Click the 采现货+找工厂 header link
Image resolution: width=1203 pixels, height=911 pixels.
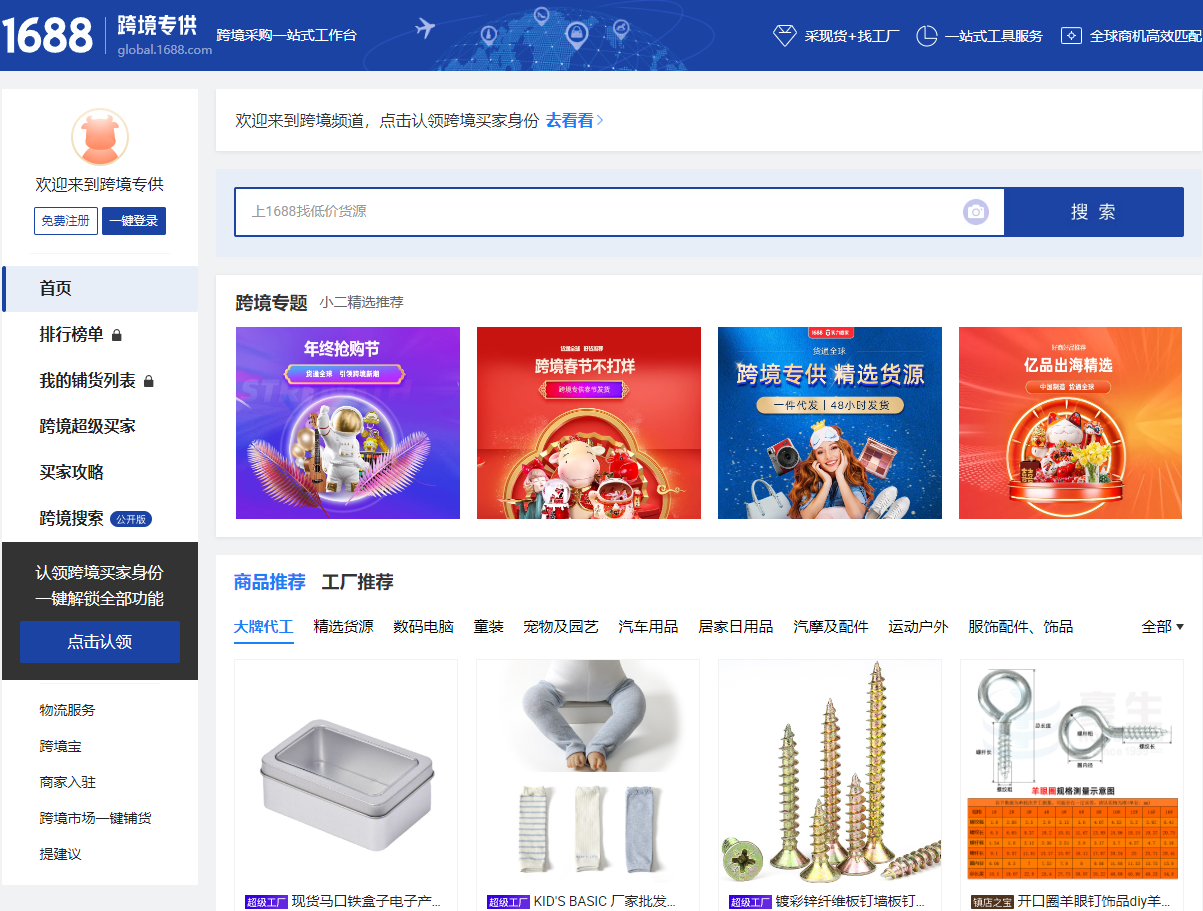pos(852,36)
